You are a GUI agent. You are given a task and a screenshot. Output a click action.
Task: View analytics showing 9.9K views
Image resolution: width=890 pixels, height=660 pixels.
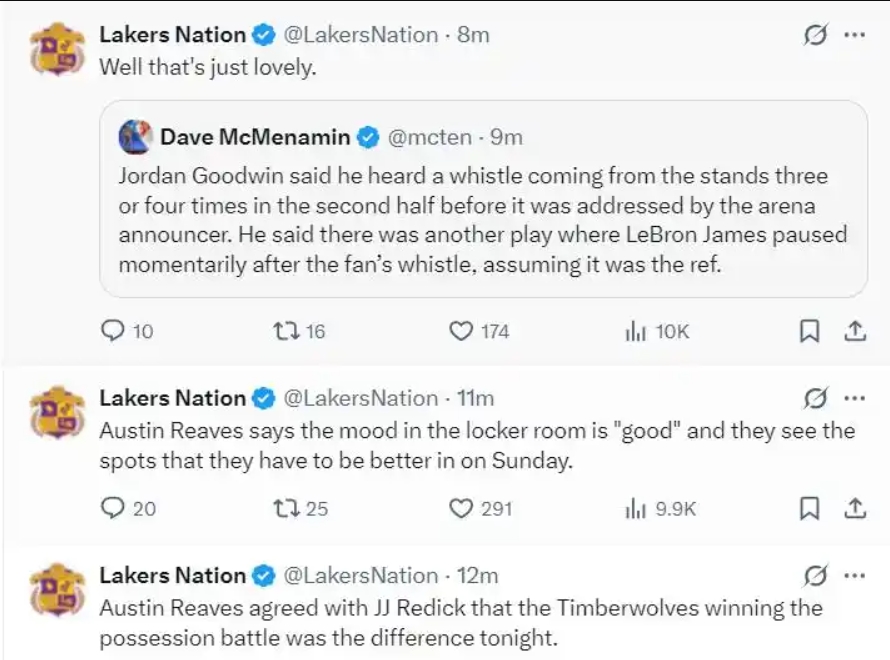click(x=635, y=508)
